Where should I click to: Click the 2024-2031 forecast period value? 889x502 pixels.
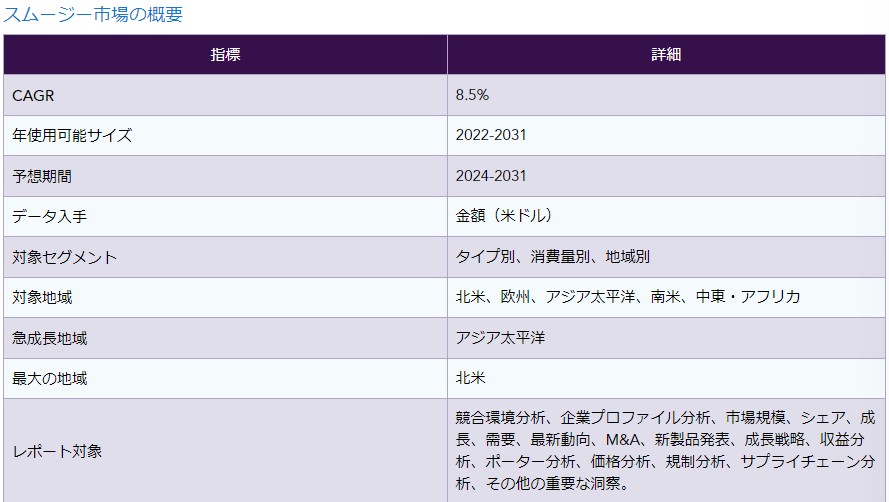pos(491,176)
